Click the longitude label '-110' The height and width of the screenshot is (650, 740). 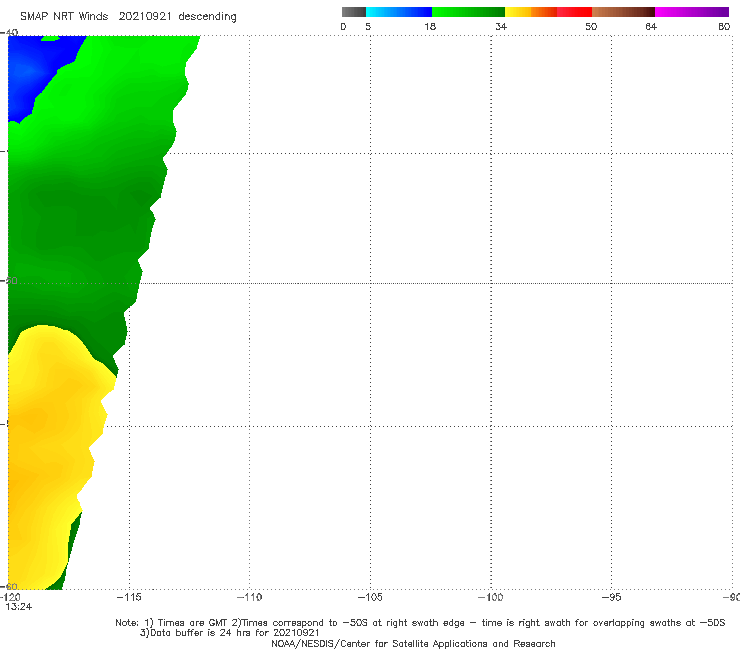pos(249,597)
